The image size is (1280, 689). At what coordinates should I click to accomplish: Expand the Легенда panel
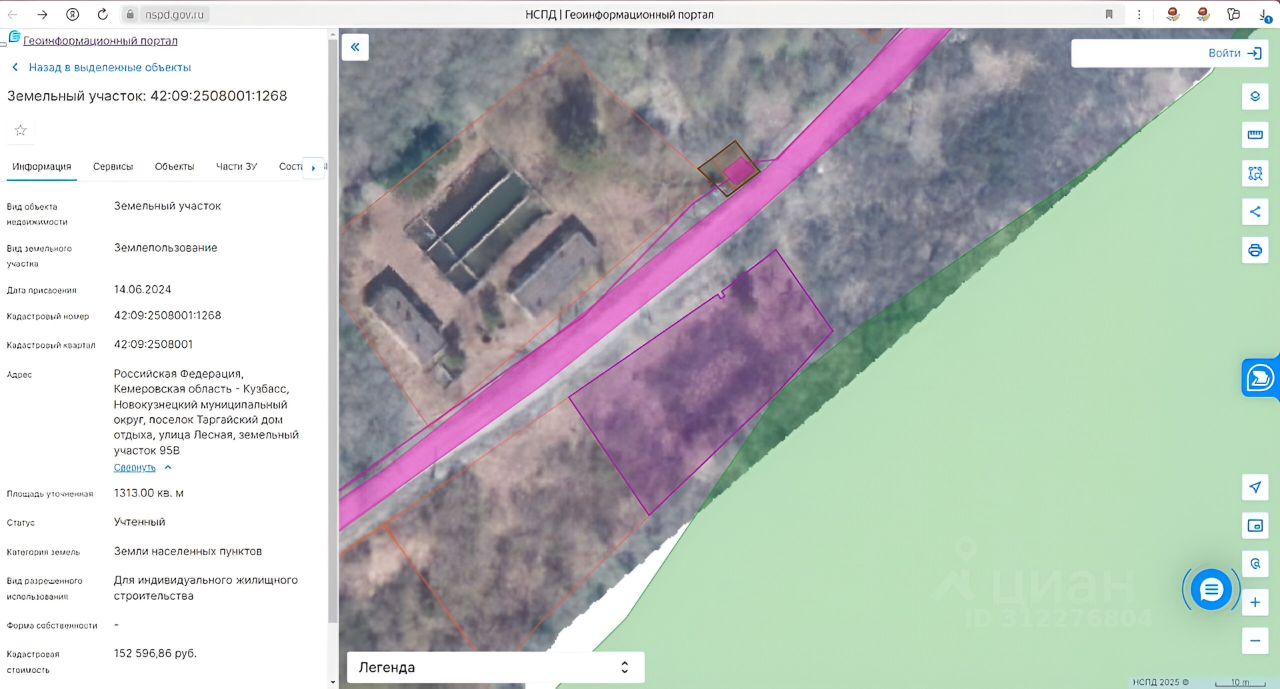point(496,667)
